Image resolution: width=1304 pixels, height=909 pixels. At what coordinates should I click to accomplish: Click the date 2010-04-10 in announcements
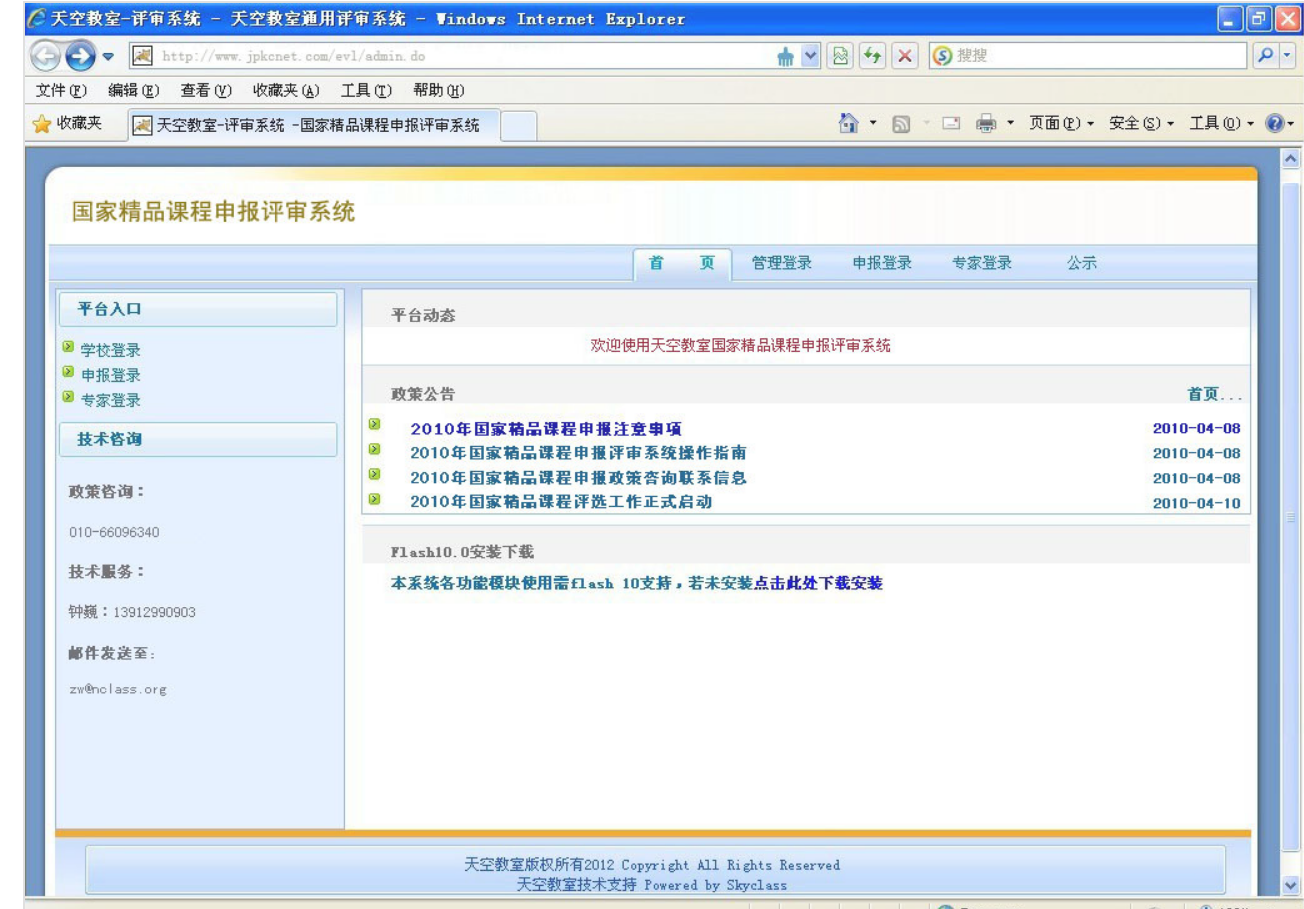[x=1196, y=503]
